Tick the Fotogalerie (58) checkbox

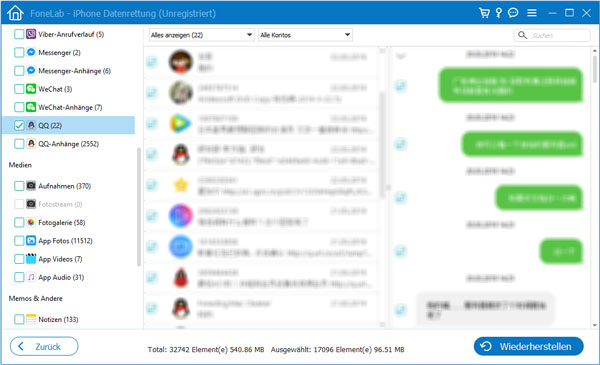[19, 222]
